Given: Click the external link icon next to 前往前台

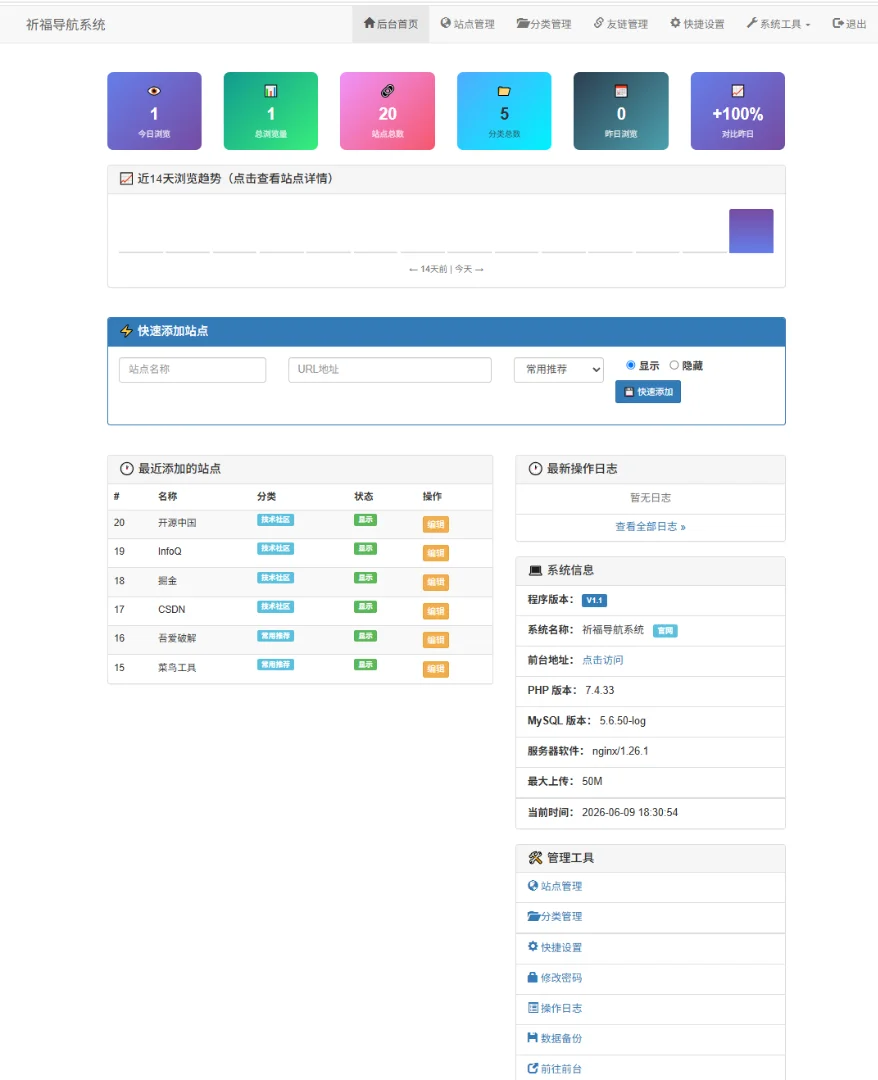Looking at the screenshot, I should 532,1068.
